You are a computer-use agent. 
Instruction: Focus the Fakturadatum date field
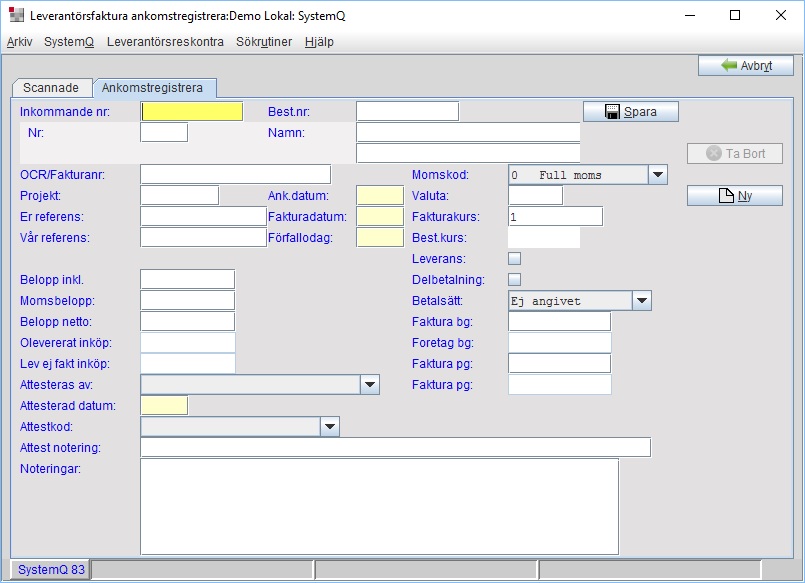[x=379, y=216]
